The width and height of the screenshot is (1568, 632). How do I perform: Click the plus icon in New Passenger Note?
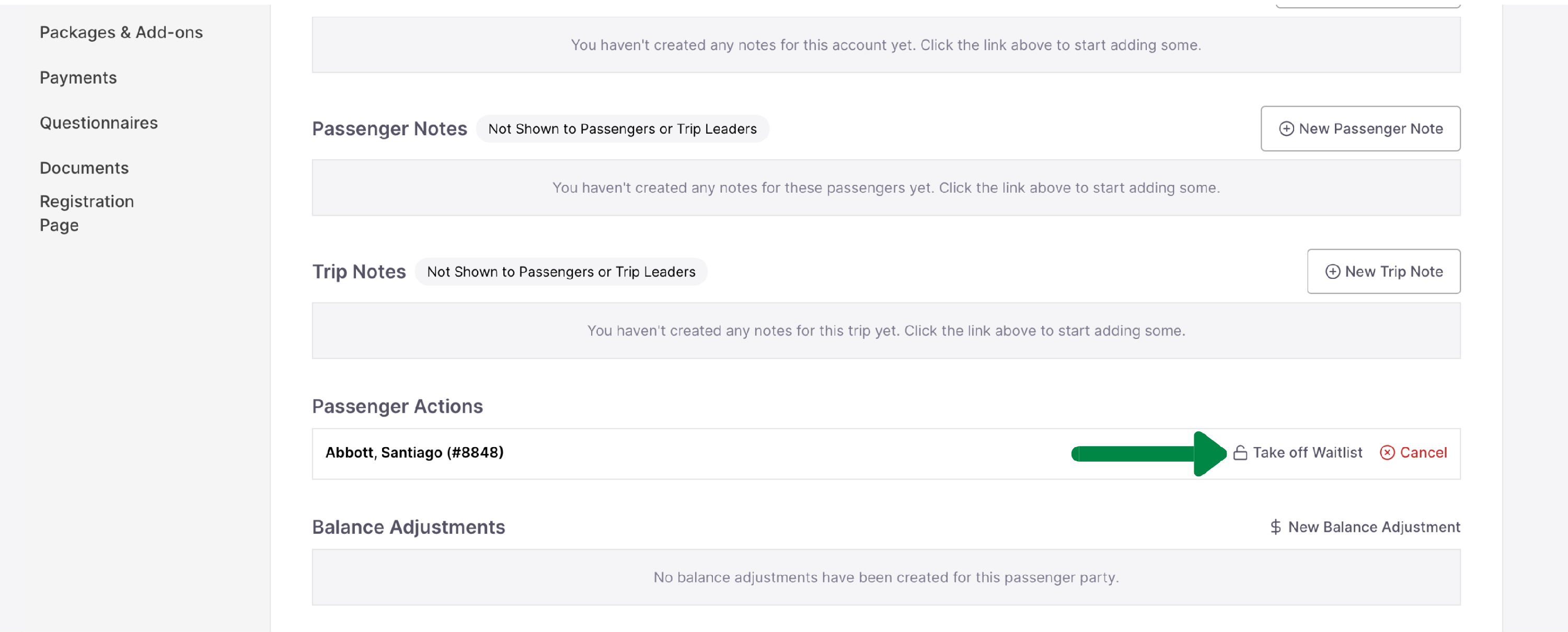pos(1286,129)
